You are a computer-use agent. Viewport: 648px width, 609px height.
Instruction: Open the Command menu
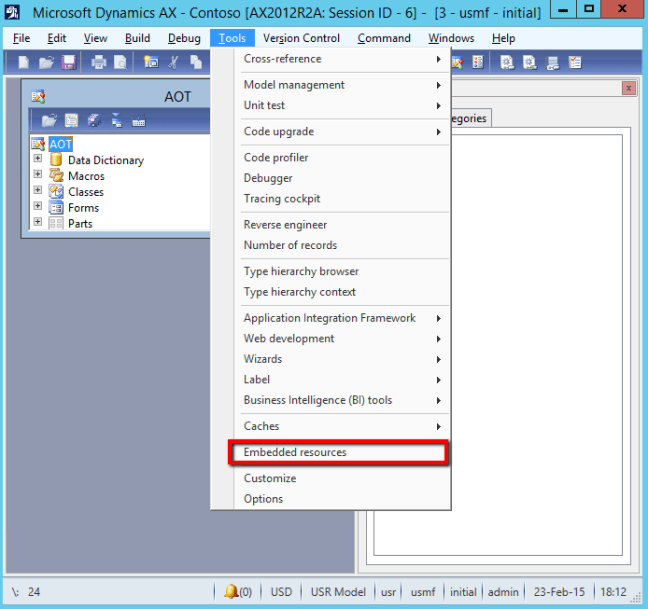pyautogui.click(x=384, y=38)
